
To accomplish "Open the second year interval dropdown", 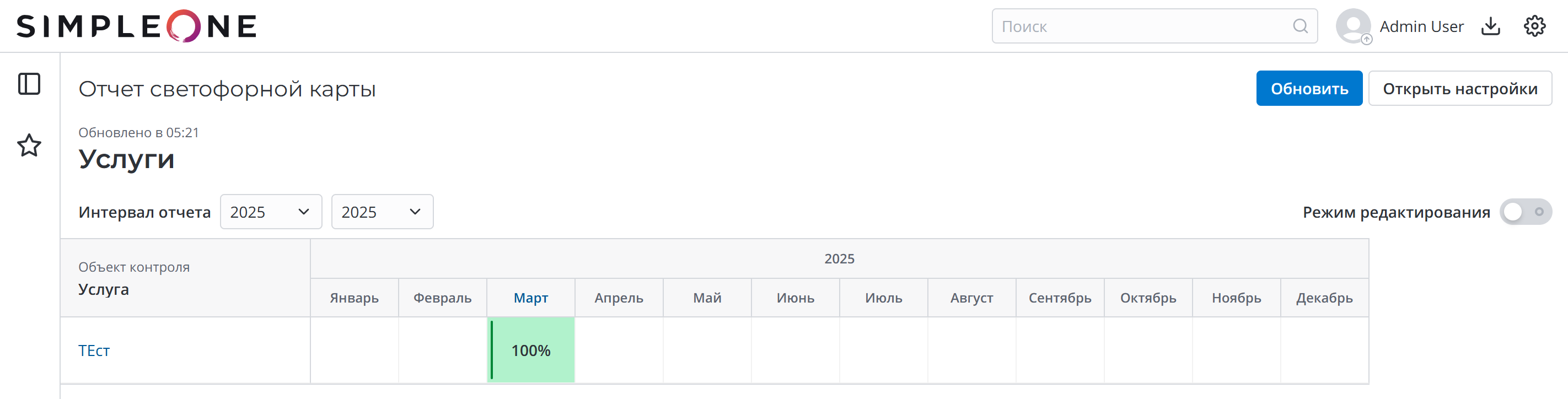I will click(x=382, y=212).
